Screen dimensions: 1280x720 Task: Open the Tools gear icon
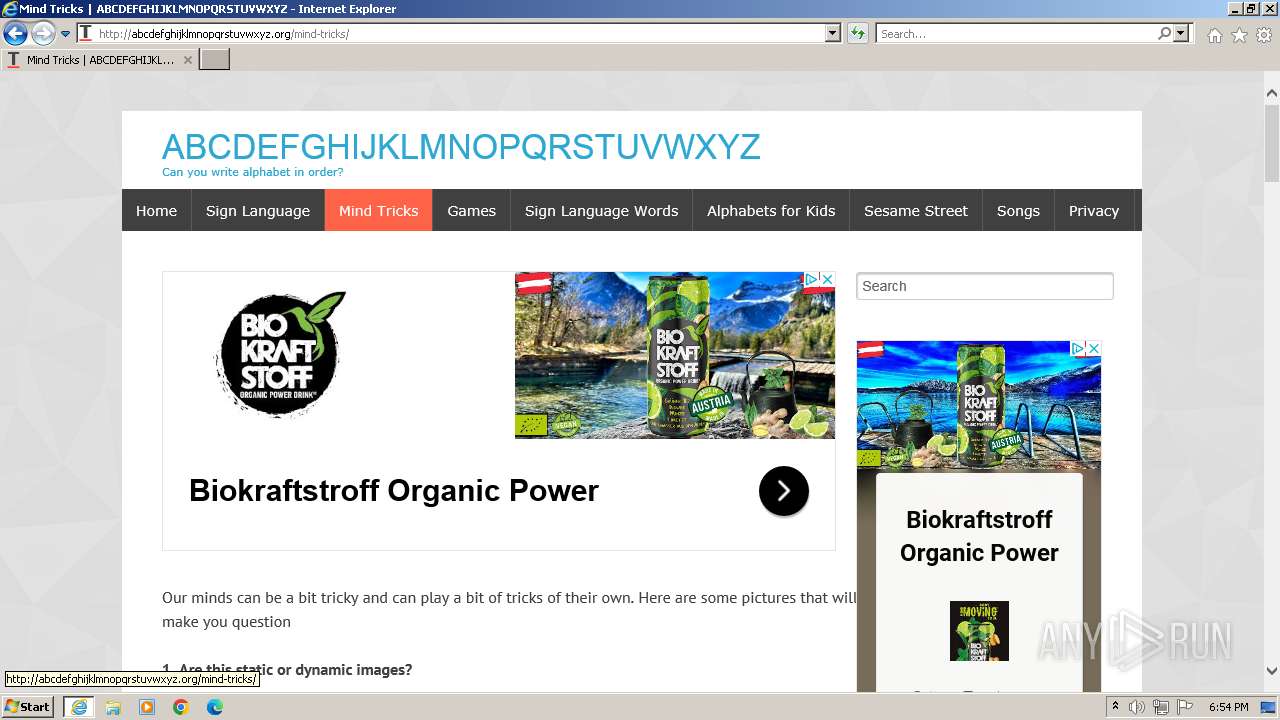pyautogui.click(x=1264, y=35)
